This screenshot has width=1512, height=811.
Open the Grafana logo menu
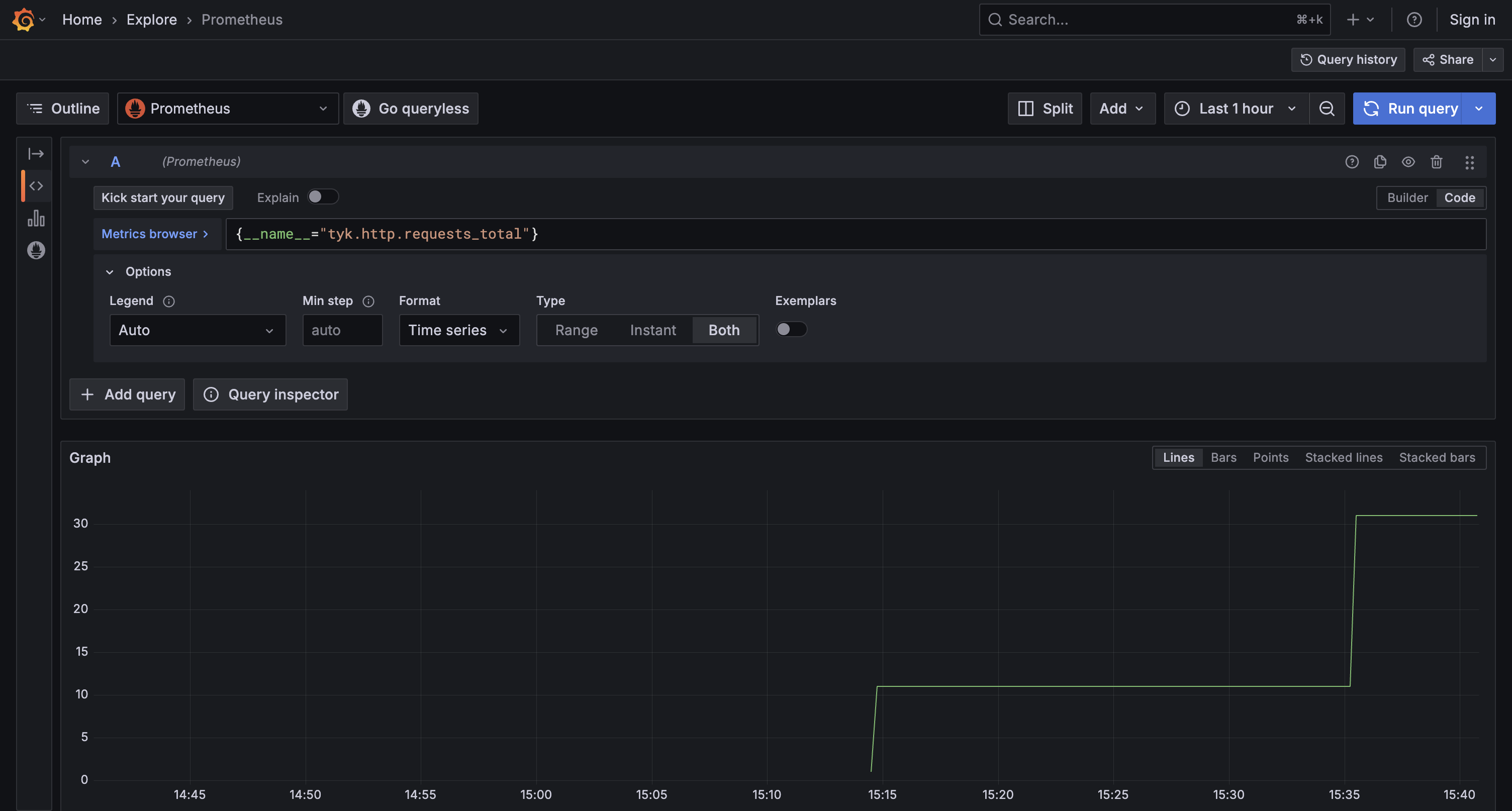[24, 20]
